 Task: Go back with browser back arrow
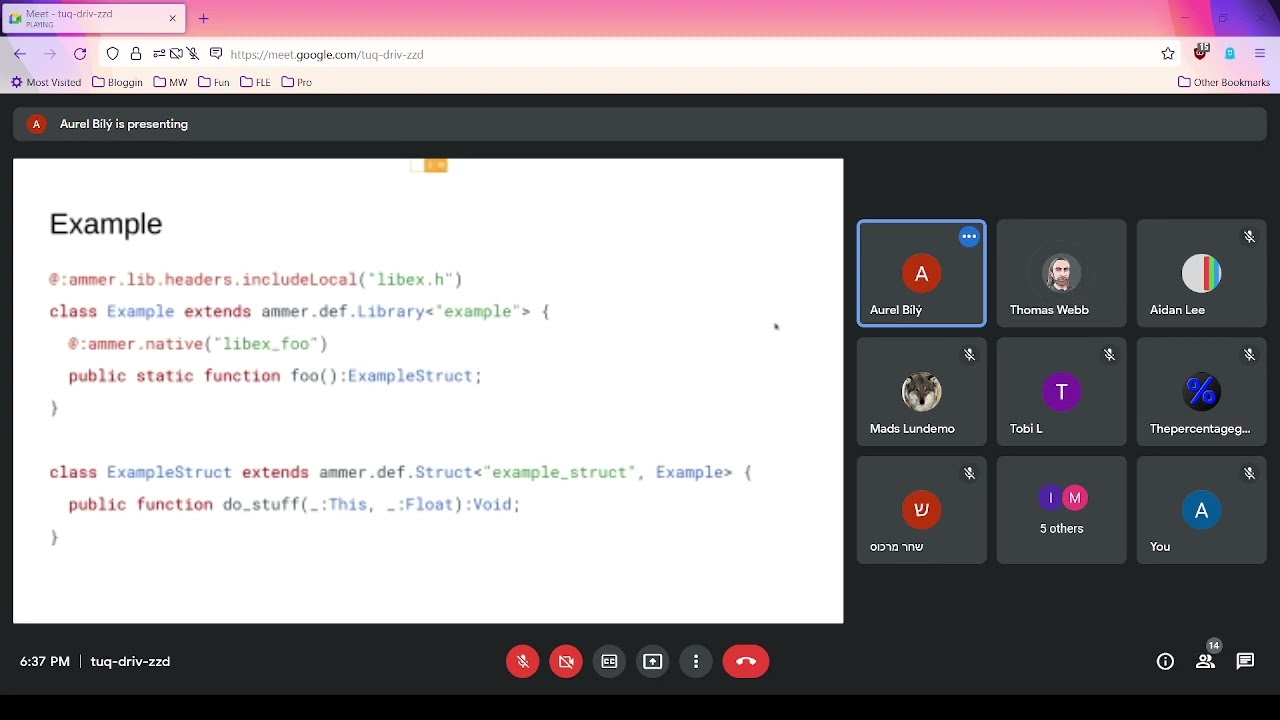tap(20, 55)
